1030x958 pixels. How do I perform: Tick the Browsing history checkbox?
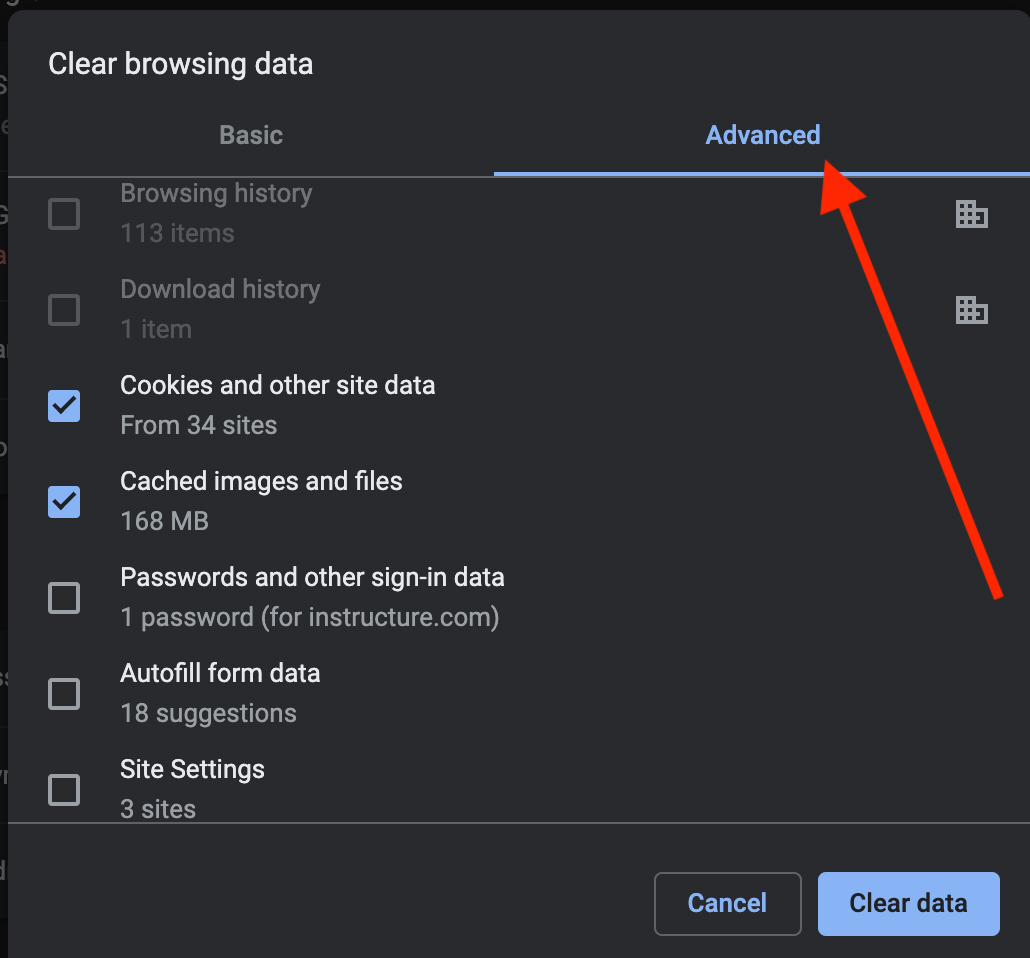[x=64, y=214]
